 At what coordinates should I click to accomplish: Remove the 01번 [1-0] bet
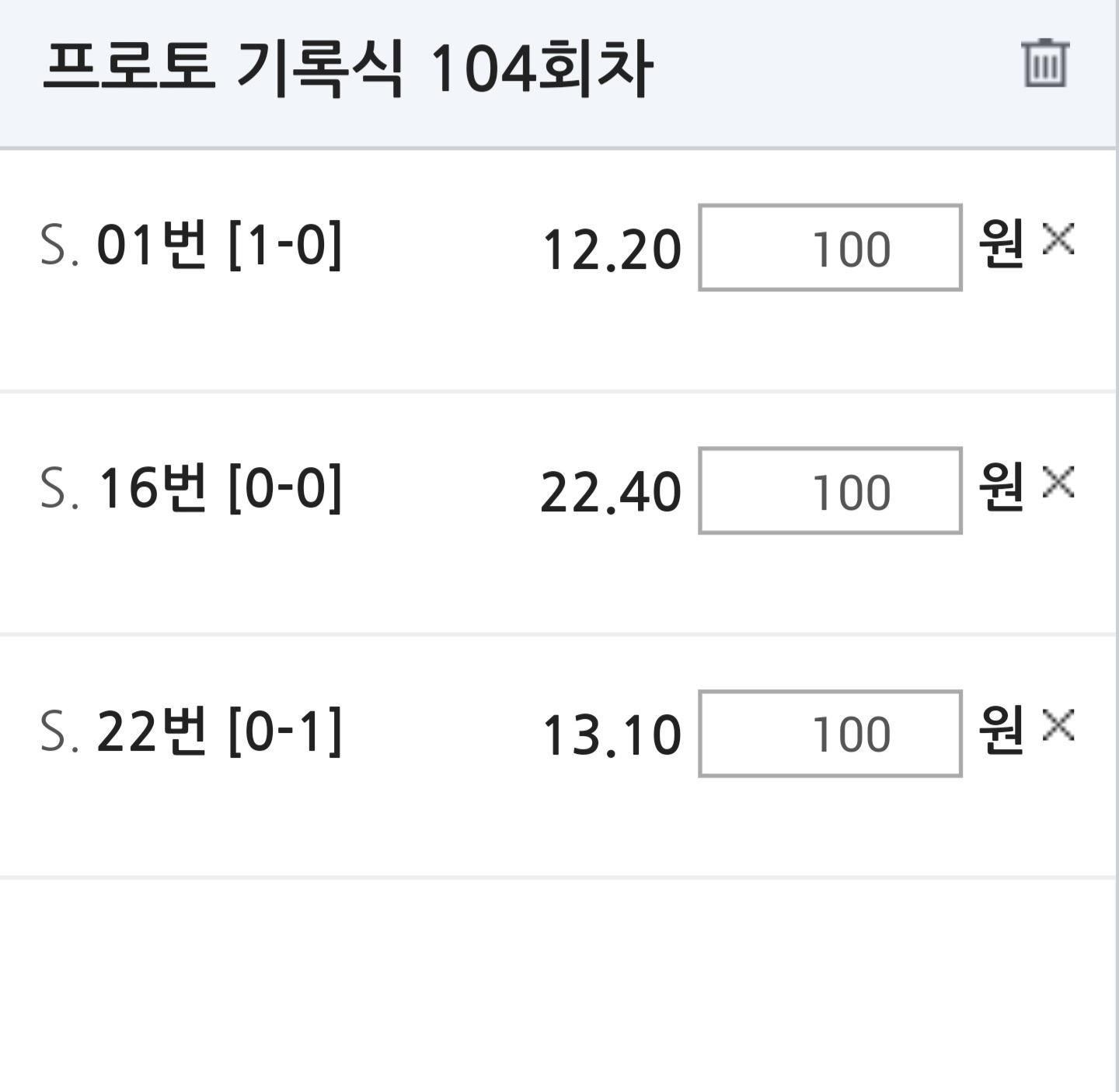coord(1058,239)
